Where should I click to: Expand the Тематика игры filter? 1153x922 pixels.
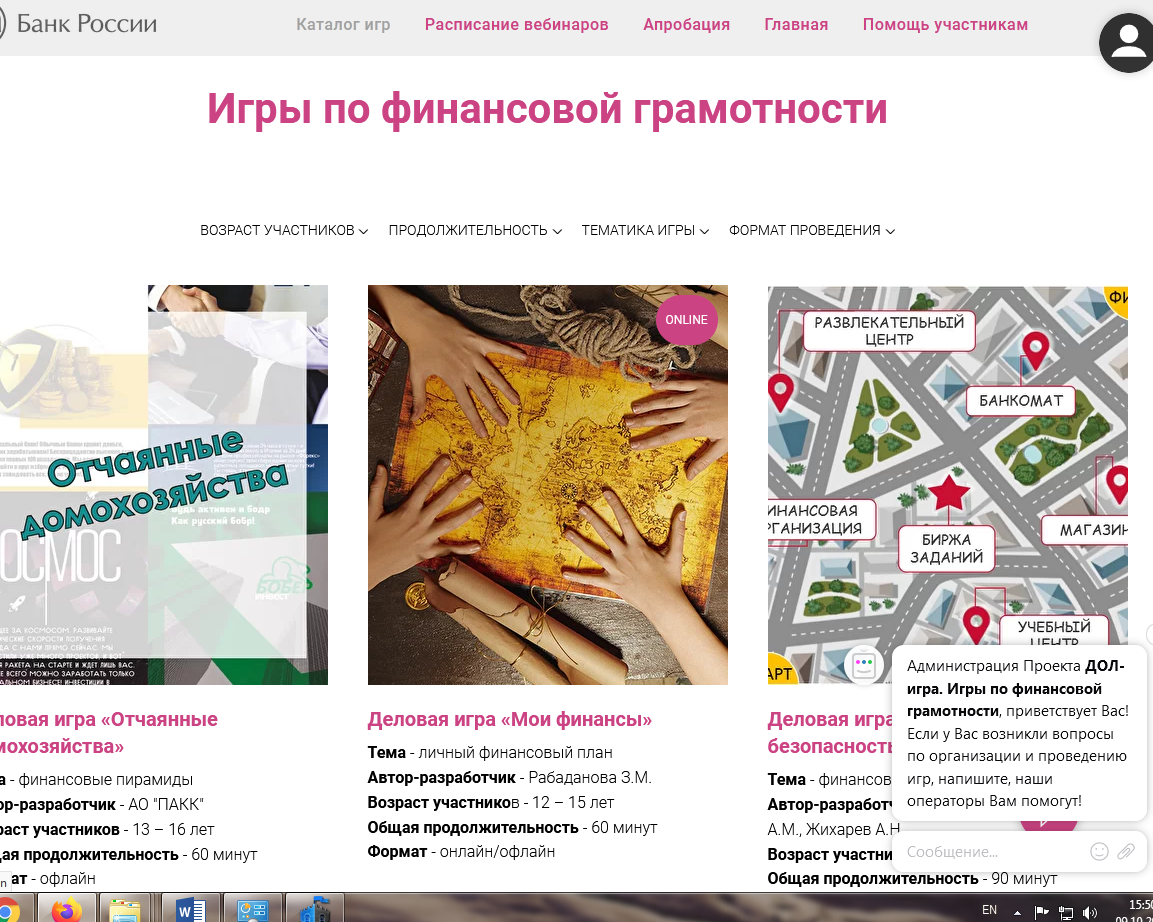(645, 230)
